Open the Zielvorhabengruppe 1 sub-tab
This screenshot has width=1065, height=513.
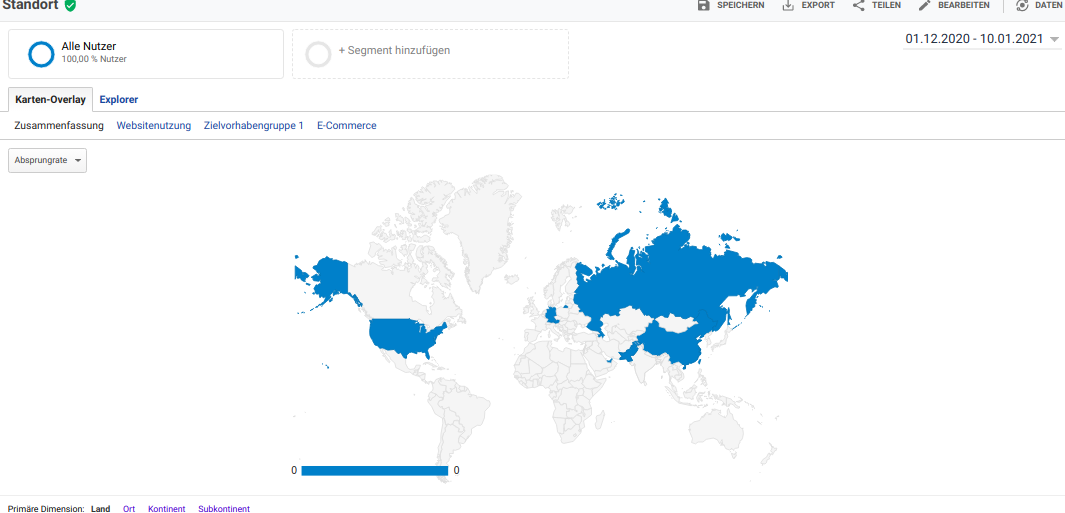tap(254, 126)
